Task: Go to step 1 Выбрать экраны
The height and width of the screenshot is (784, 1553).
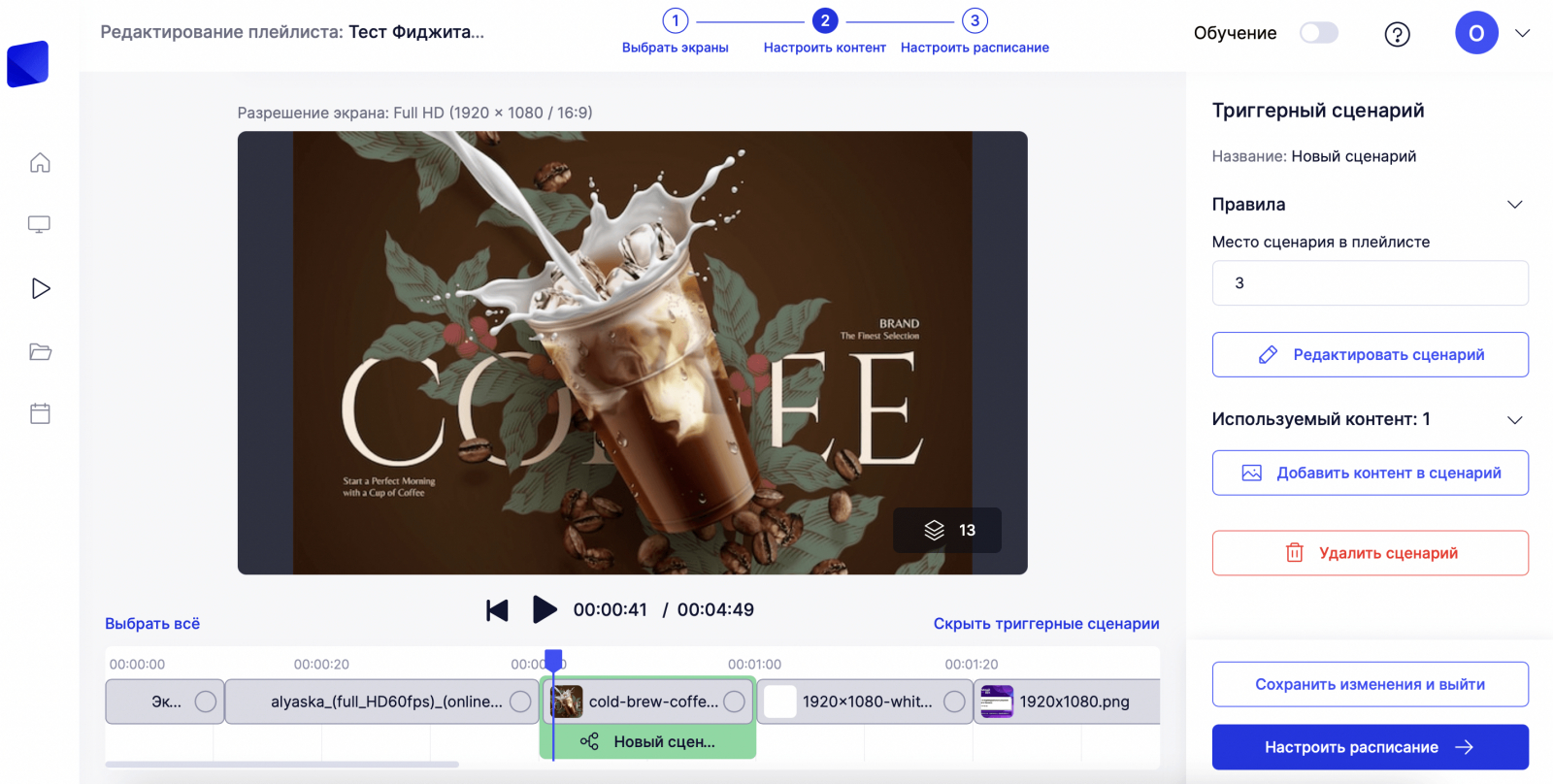Action: point(675,32)
